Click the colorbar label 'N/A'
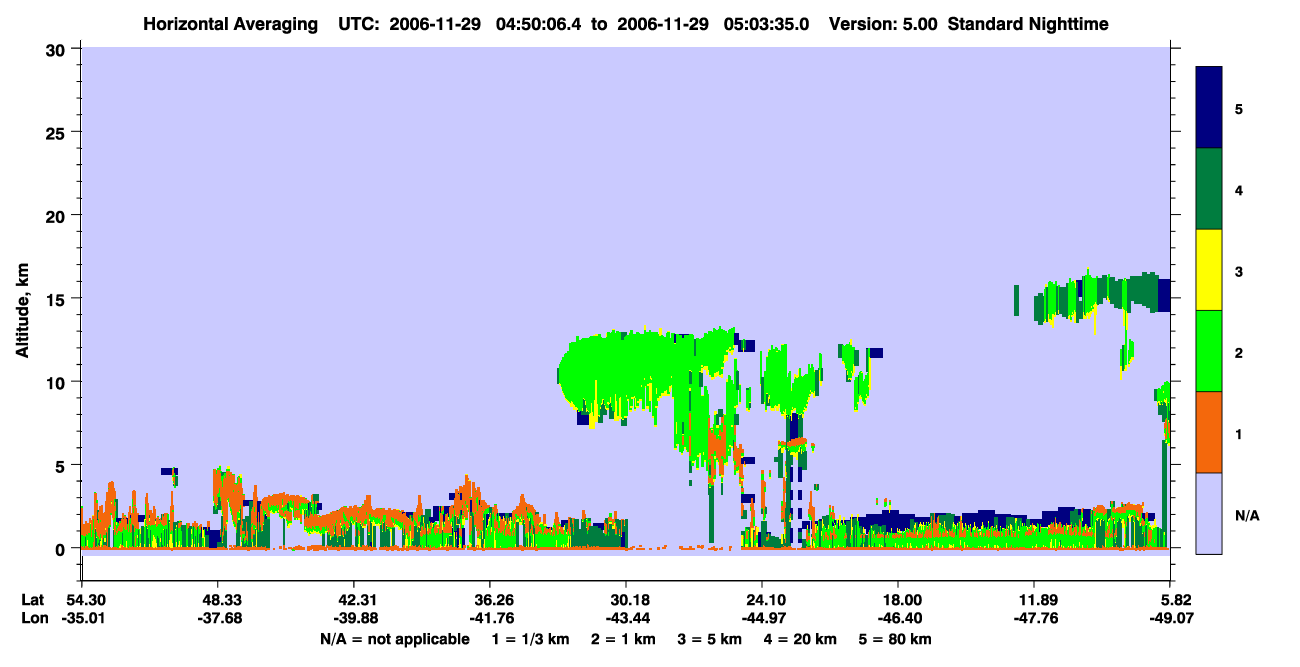 (x=1248, y=515)
